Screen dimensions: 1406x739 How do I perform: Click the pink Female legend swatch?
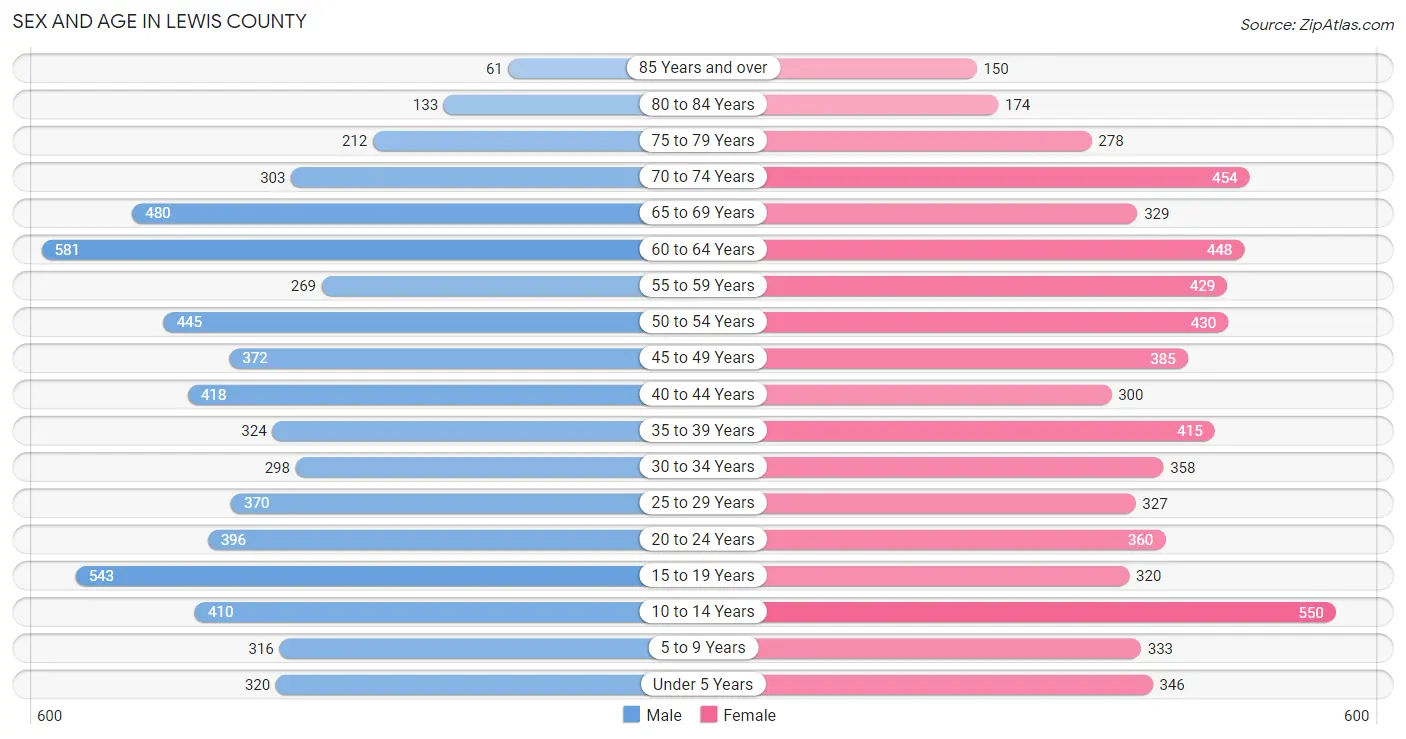click(x=709, y=715)
